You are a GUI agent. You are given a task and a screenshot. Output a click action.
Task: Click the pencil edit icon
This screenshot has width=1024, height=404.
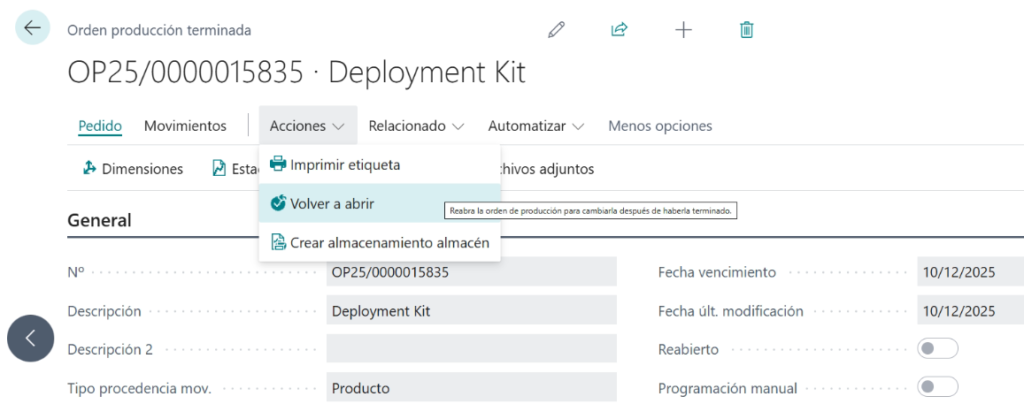556,30
